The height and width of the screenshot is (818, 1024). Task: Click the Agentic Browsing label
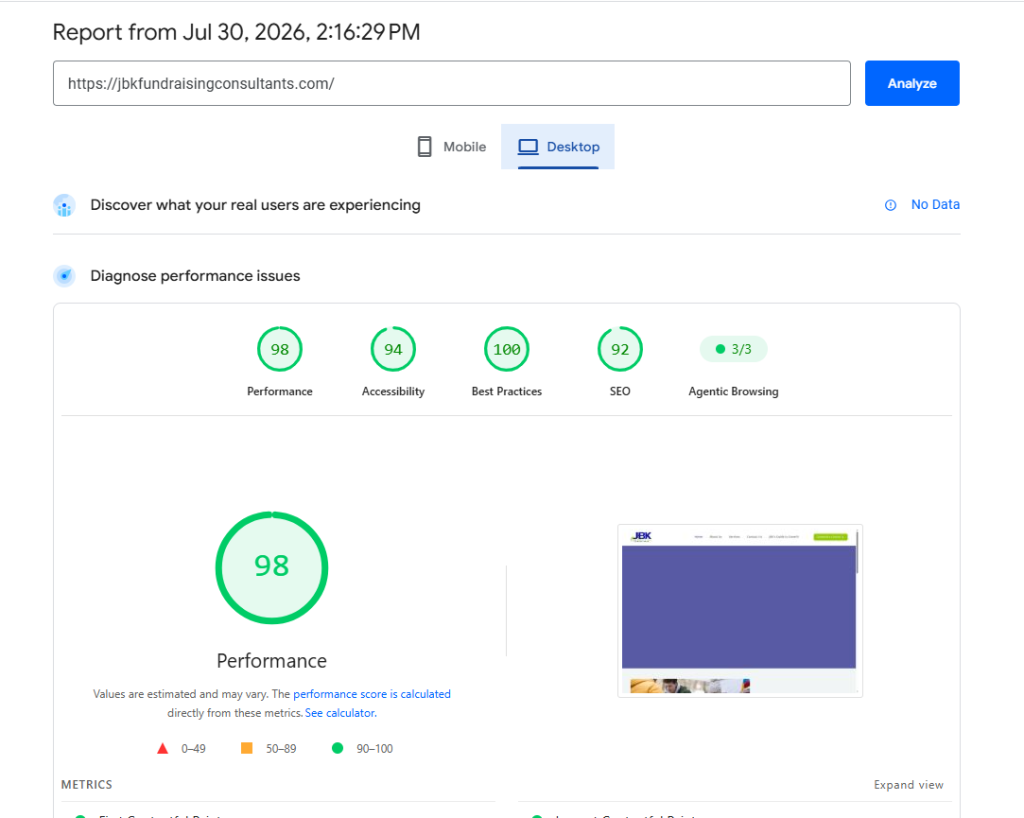733,391
